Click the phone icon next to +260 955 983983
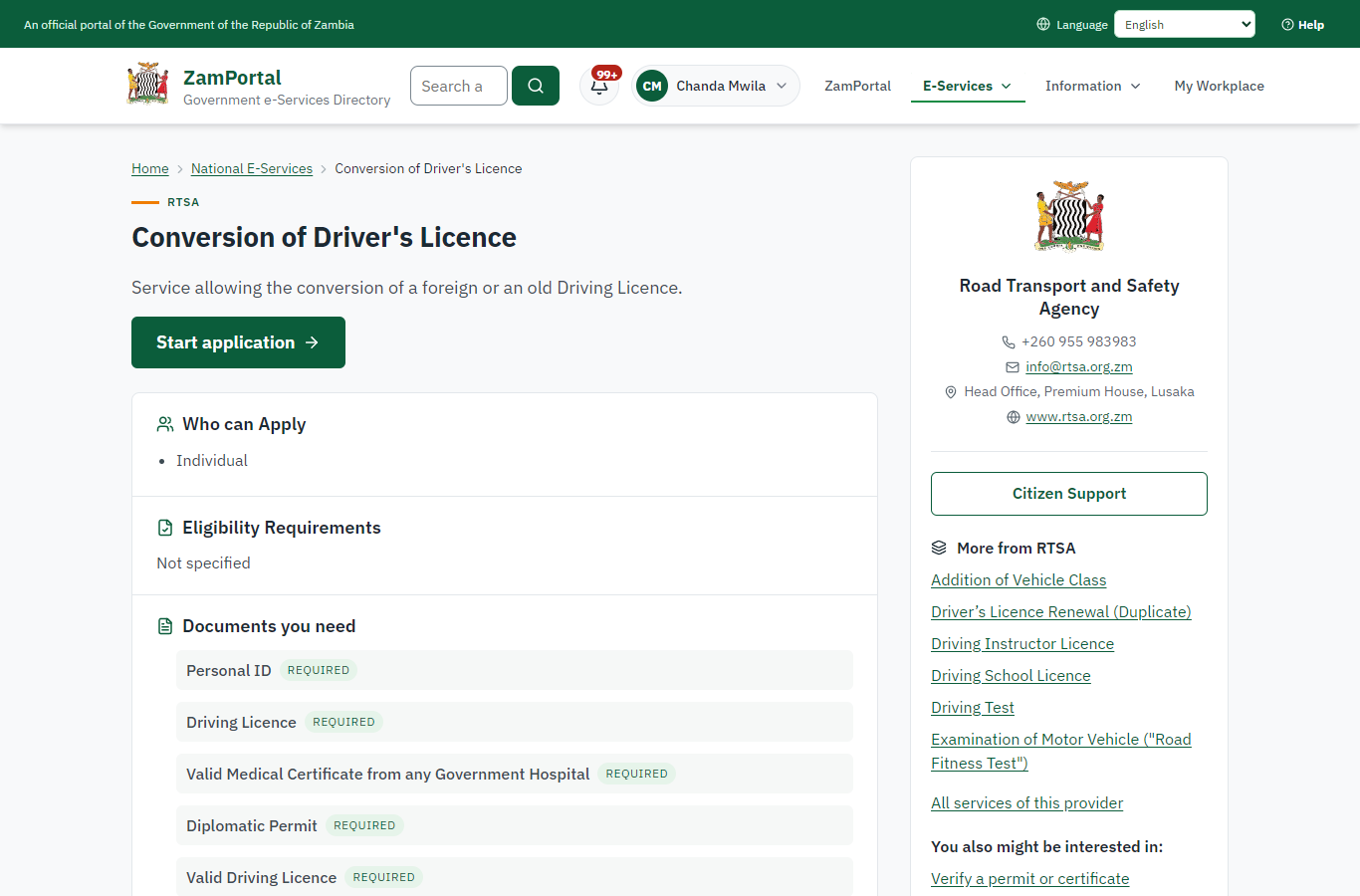The height and width of the screenshot is (896, 1360). click(1009, 341)
